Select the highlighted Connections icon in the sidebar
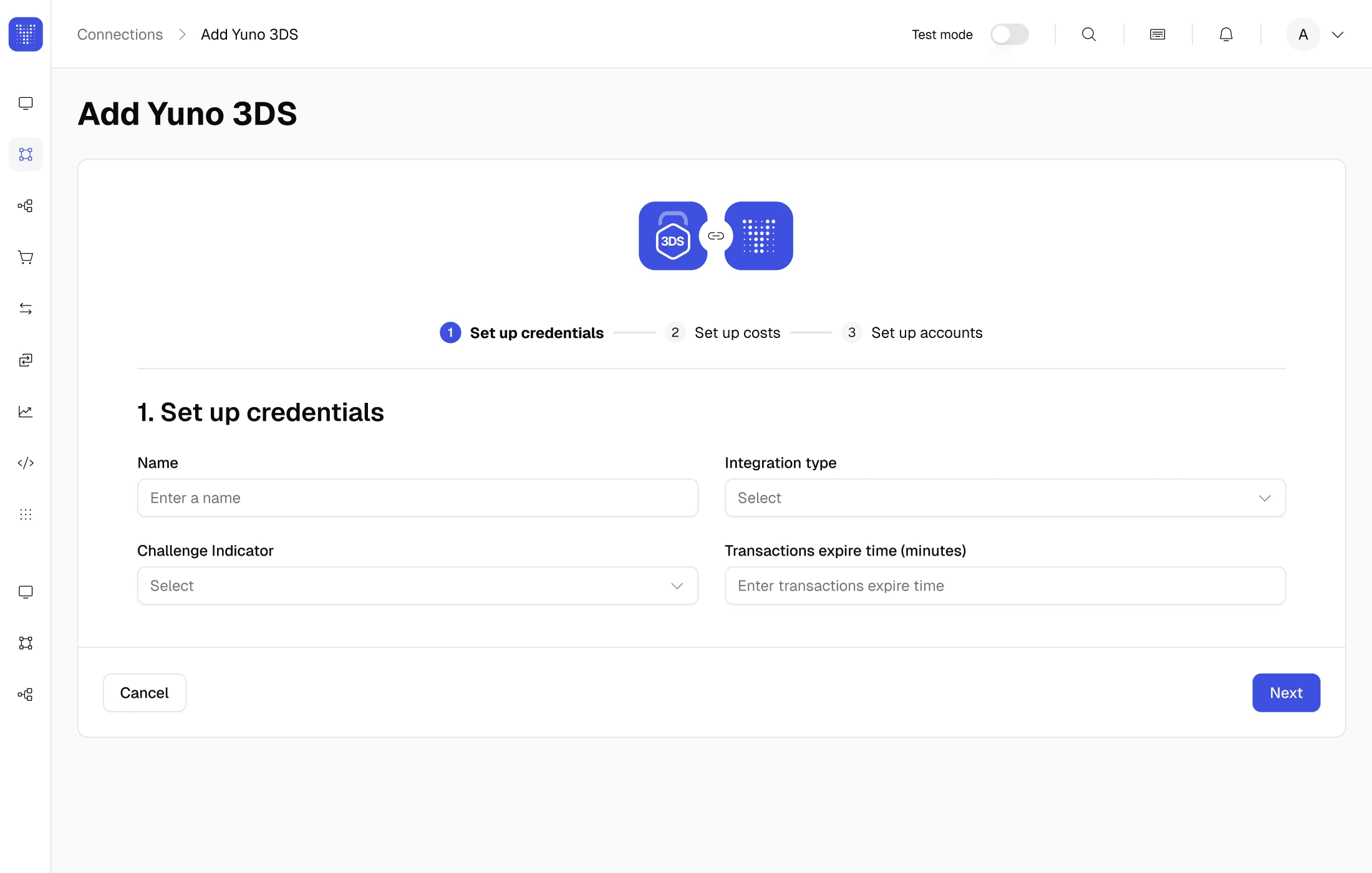This screenshot has height=873, width=1372. click(26, 154)
